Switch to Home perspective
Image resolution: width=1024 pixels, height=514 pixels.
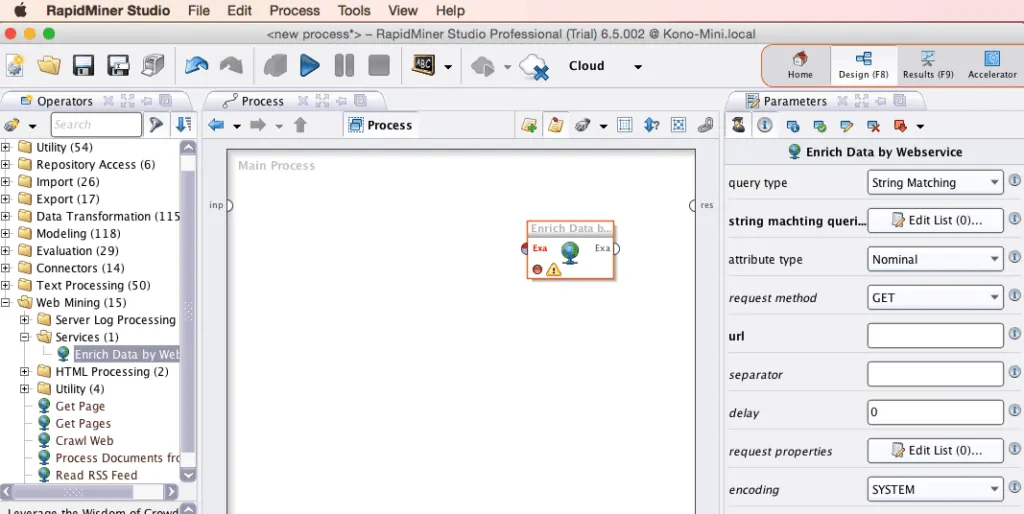(799, 65)
